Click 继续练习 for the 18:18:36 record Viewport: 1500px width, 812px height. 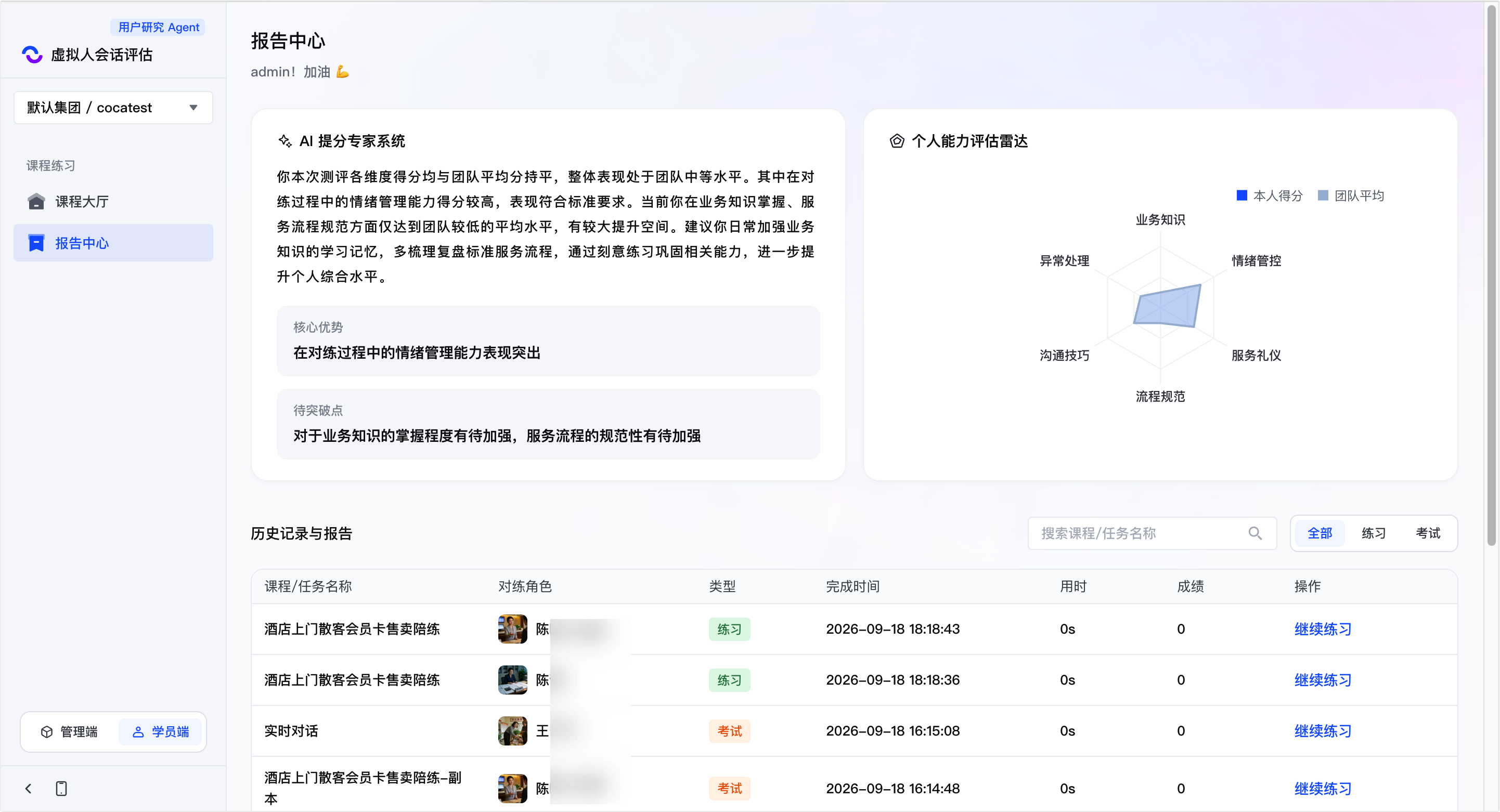1323,680
